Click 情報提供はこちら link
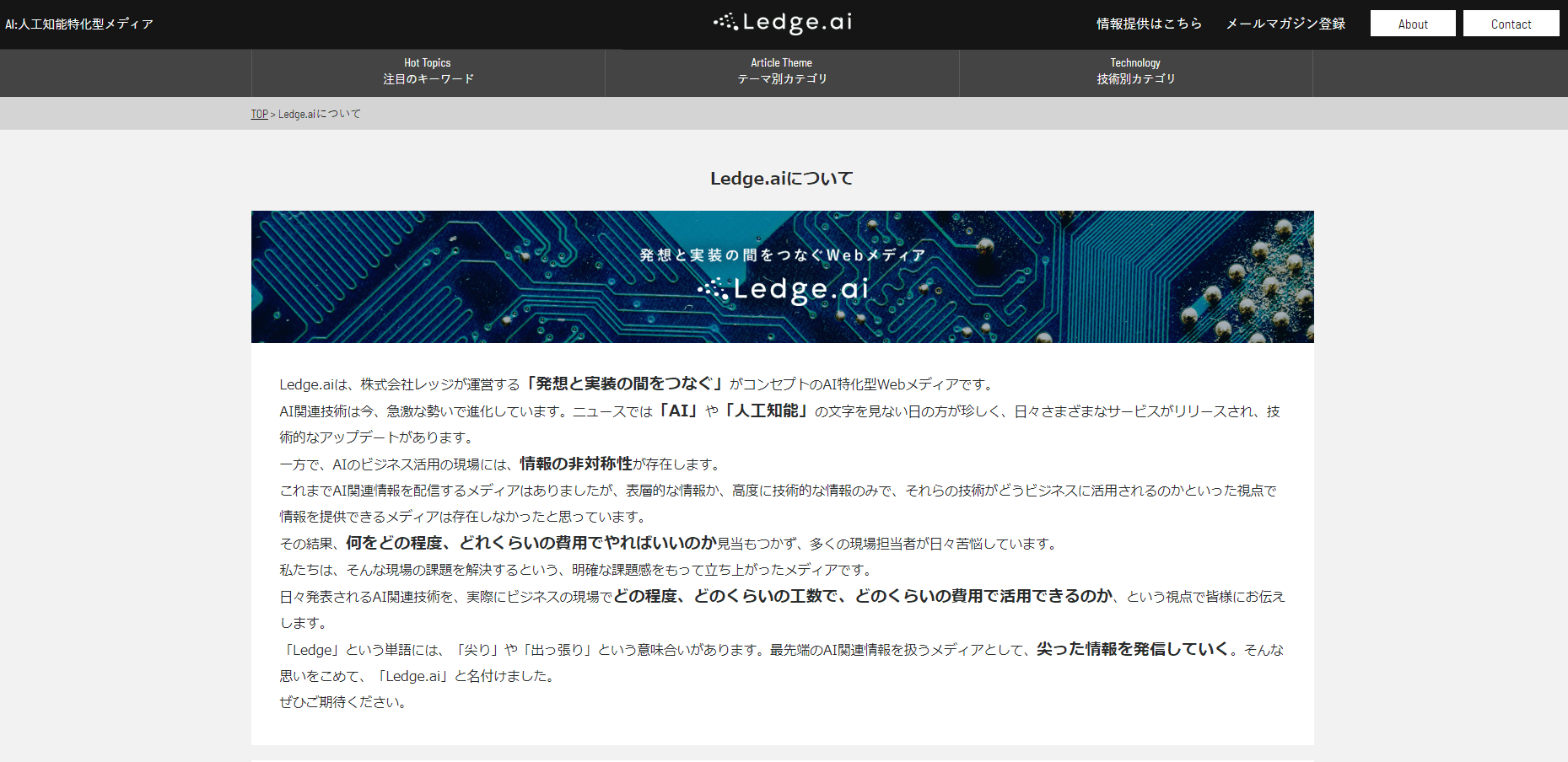Image resolution: width=1568 pixels, height=762 pixels. tap(1149, 24)
